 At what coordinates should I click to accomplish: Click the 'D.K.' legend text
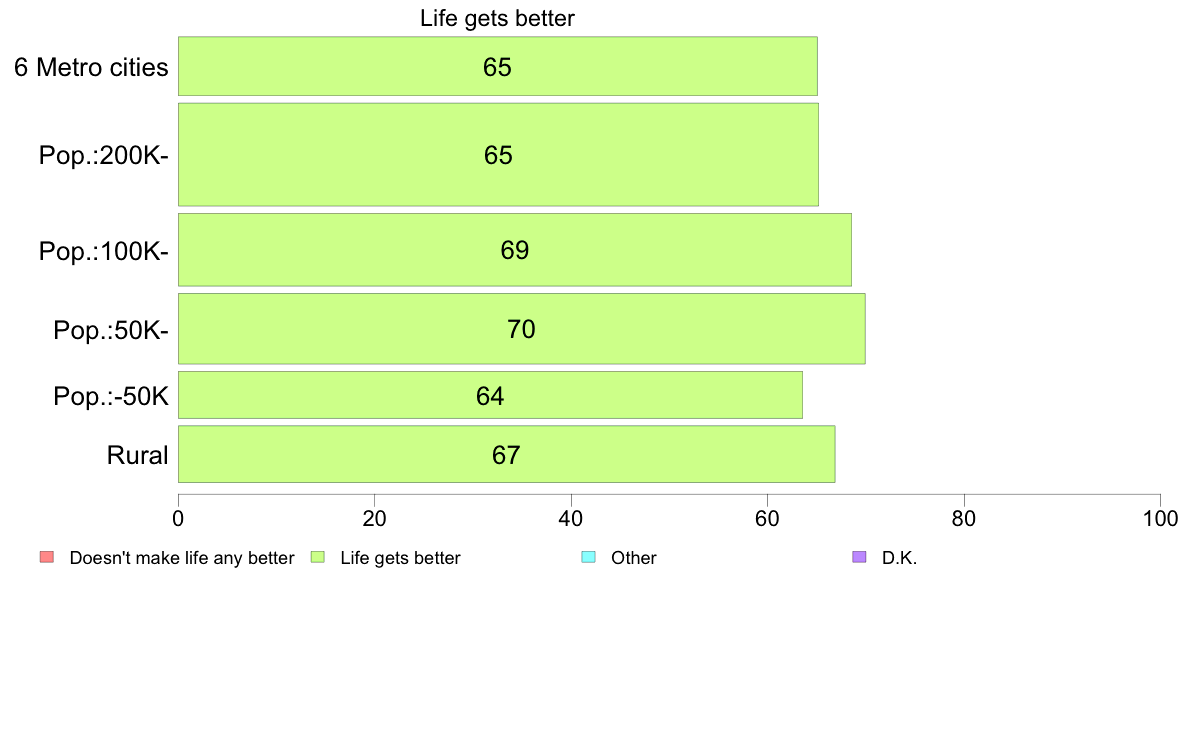[x=899, y=558]
